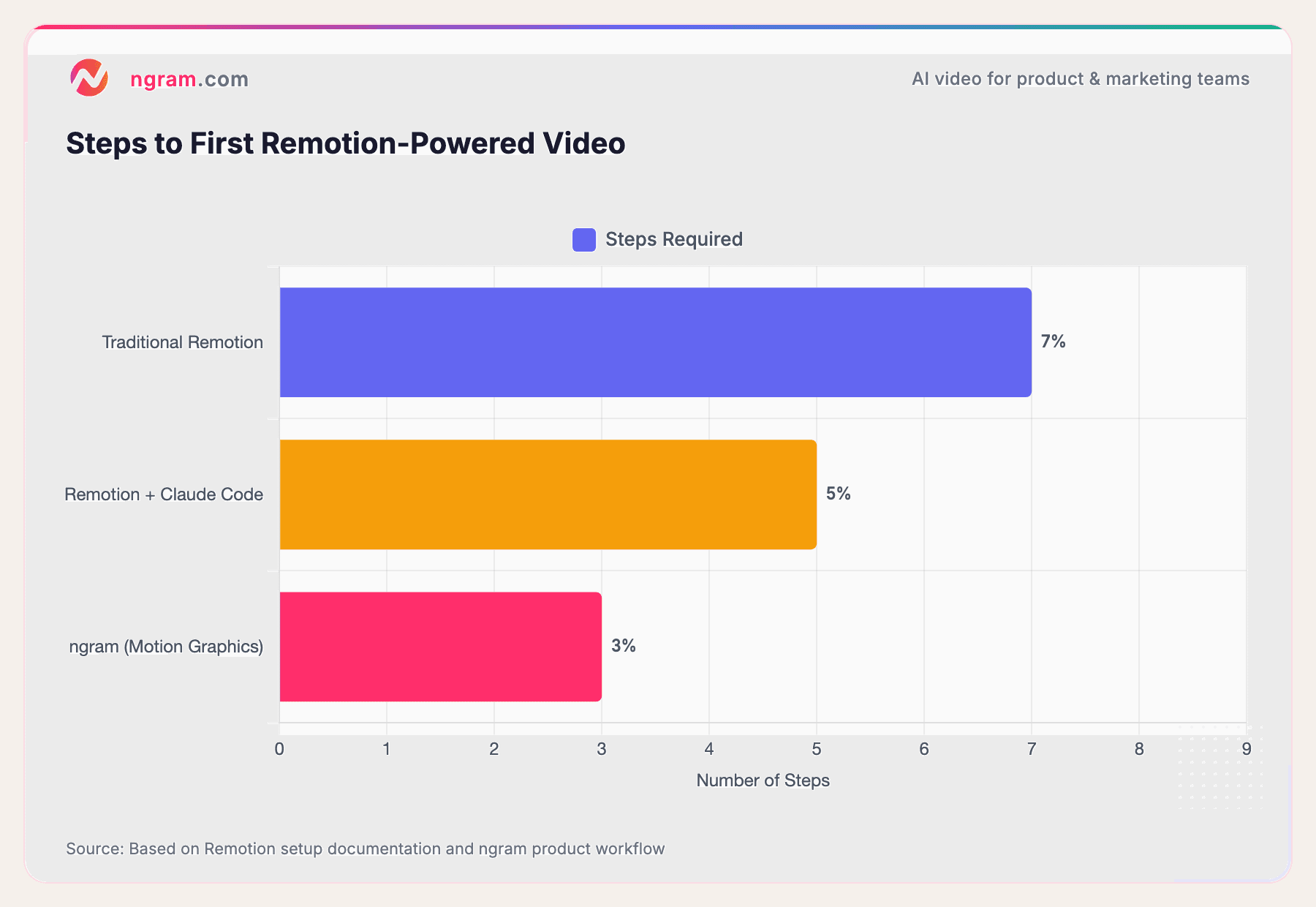Toggle the Steps Required legend swatch
This screenshot has height=907, width=1316.
584,240
